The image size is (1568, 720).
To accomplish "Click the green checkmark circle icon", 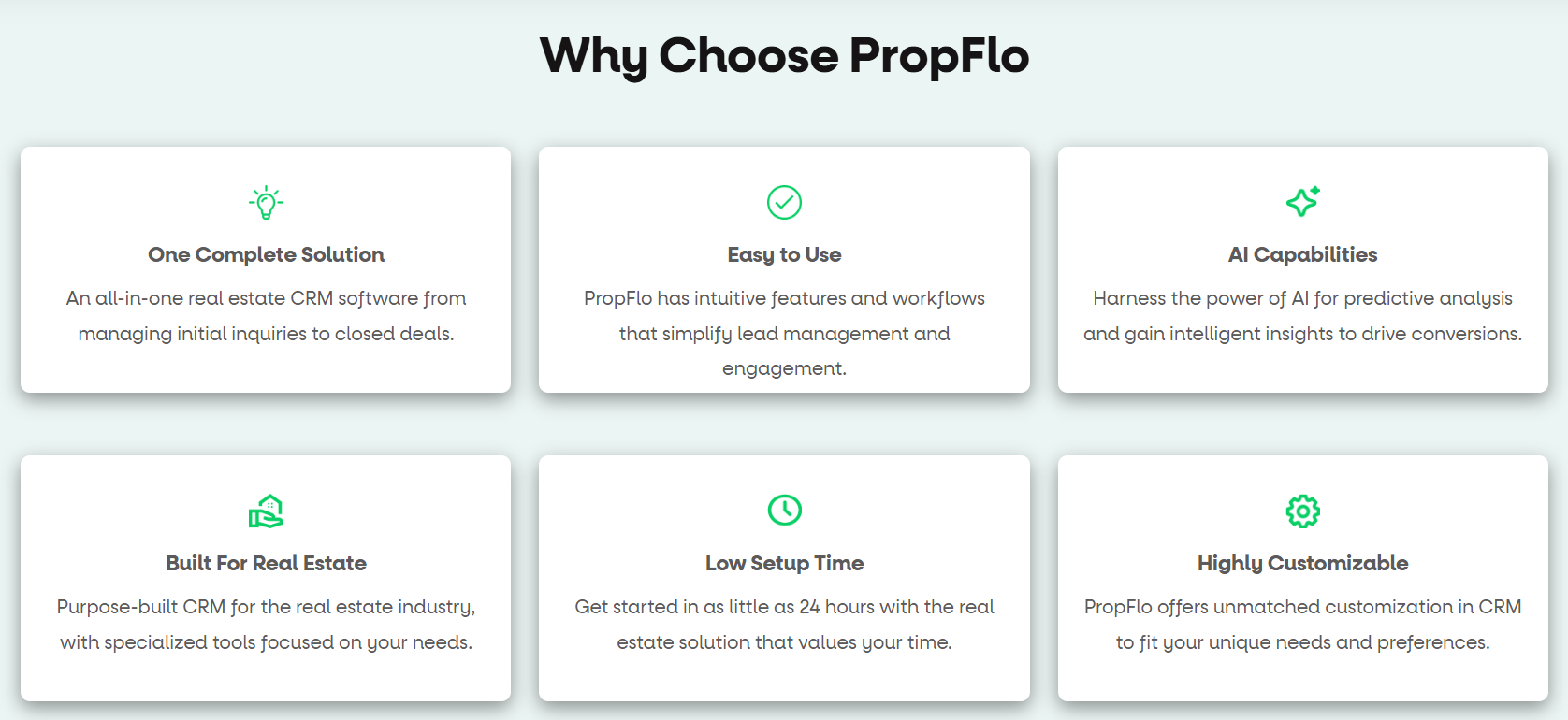I will pyautogui.click(x=784, y=202).
